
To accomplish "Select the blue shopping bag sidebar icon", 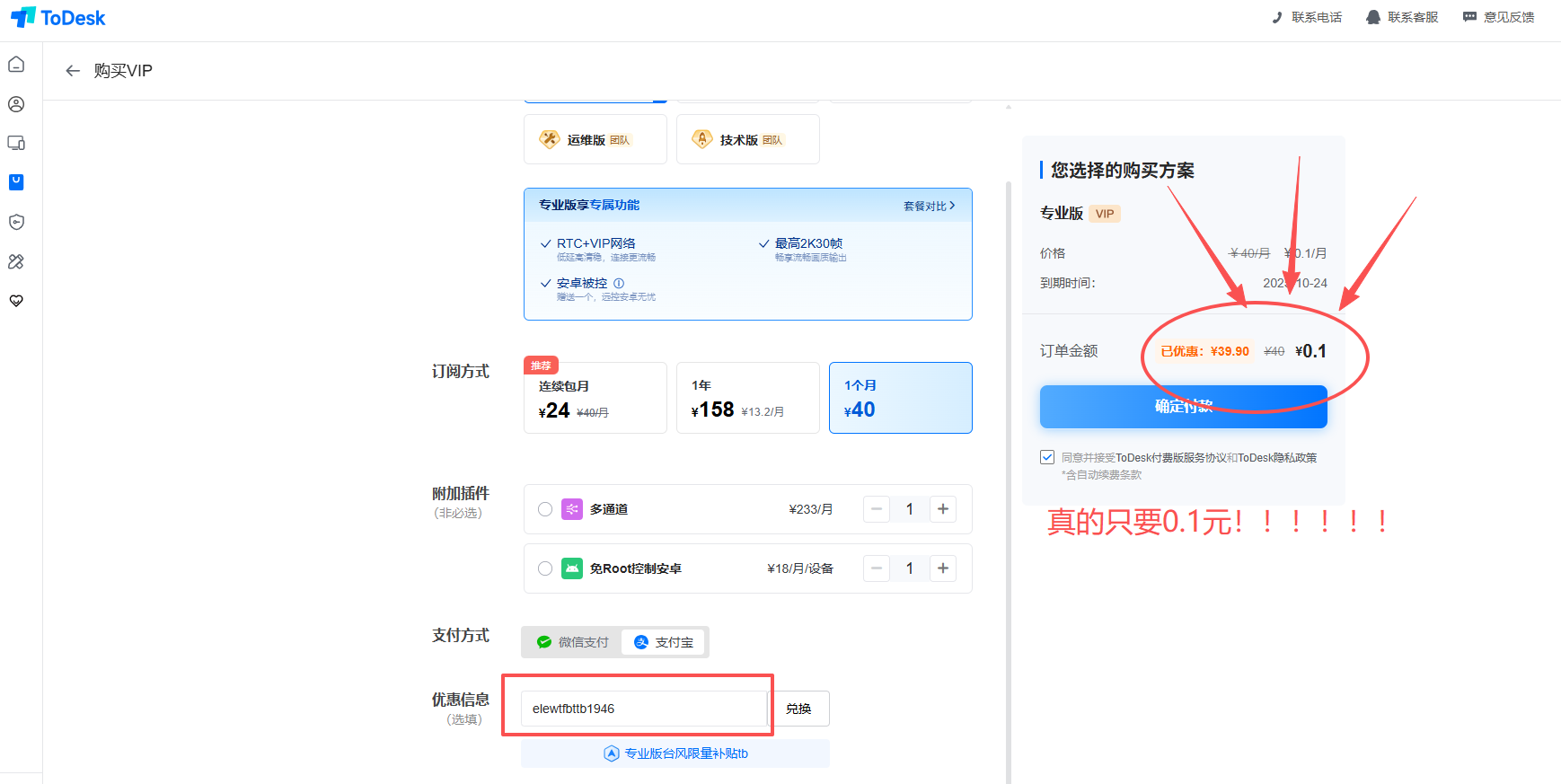I will [x=16, y=182].
